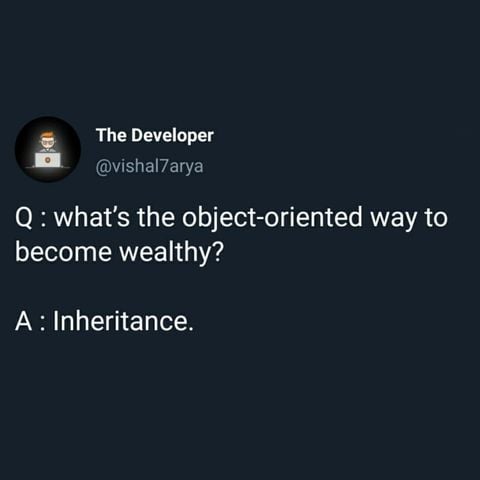The height and width of the screenshot is (480, 480).
Task: Open The Developer display name
Action: click(x=155, y=135)
